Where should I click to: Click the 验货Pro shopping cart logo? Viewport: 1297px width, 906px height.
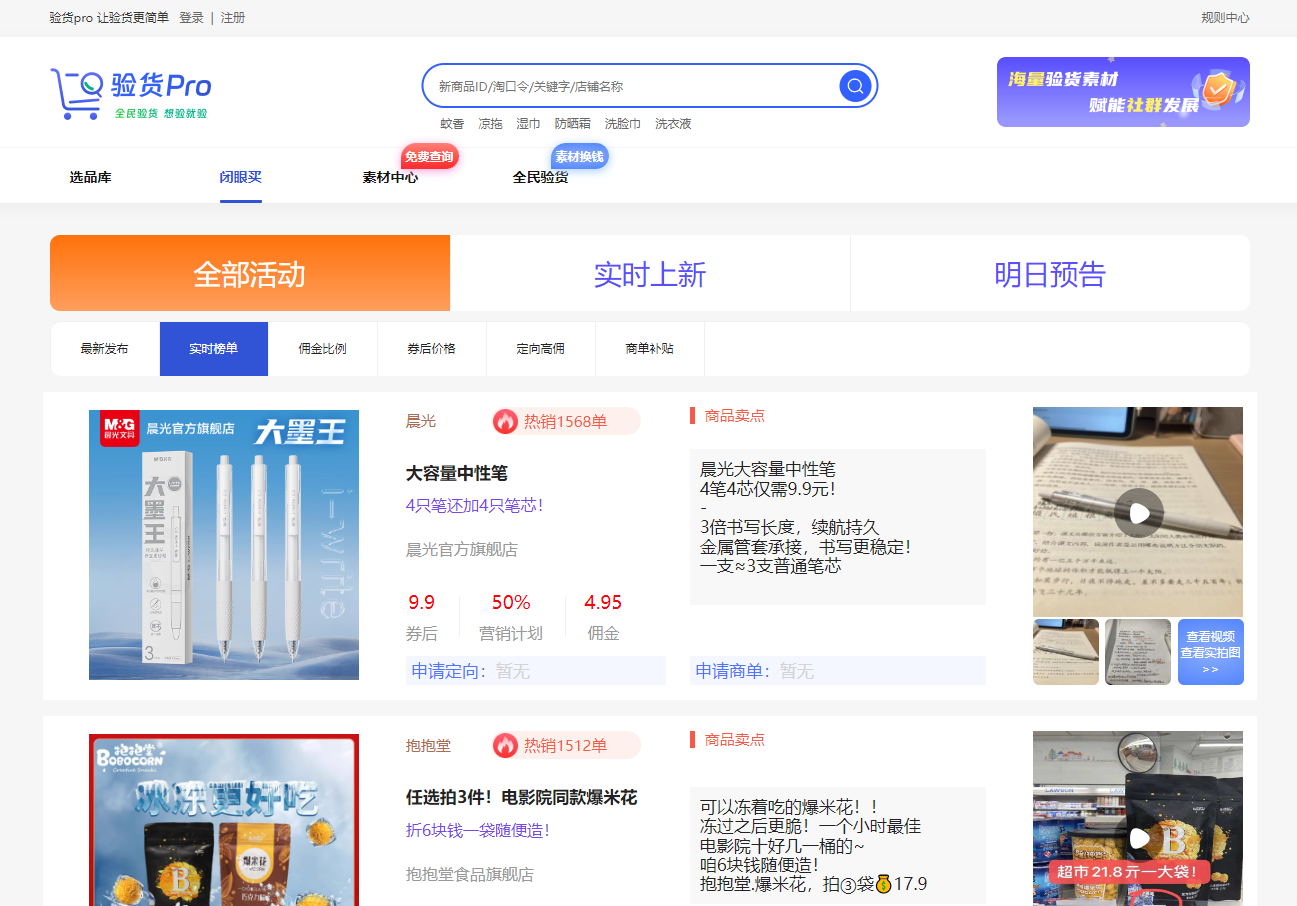click(x=130, y=93)
